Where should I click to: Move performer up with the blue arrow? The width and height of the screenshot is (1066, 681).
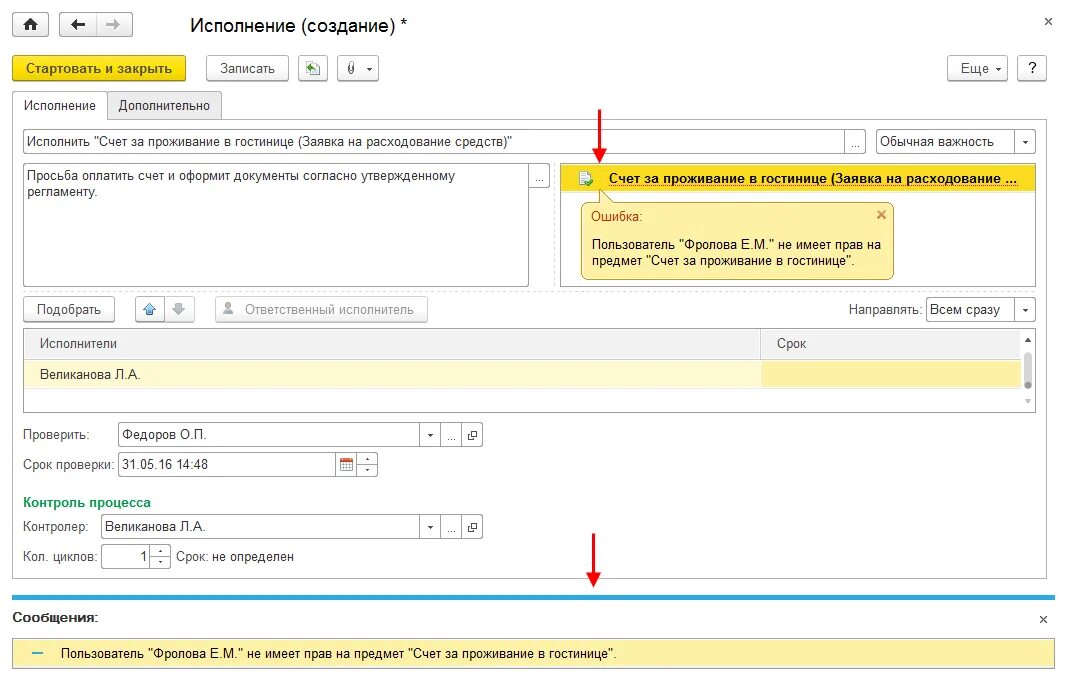tap(150, 309)
